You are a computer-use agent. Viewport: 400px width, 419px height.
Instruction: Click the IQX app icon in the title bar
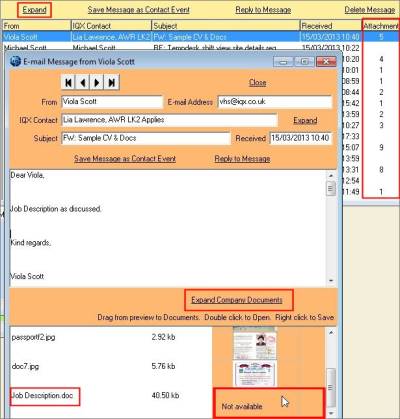(15, 61)
